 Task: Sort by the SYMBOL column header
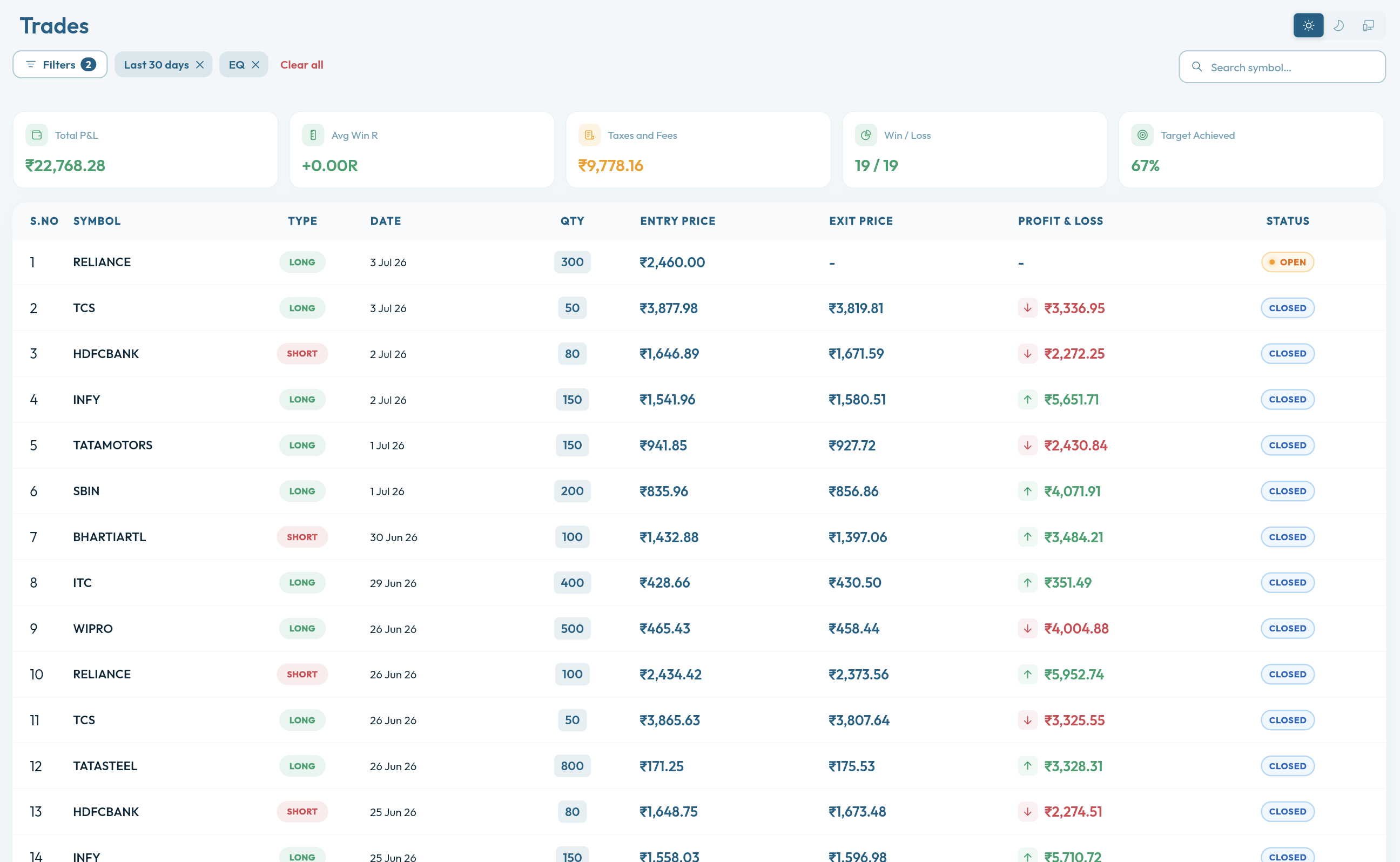pyautogui.click(x=97, y=221)
